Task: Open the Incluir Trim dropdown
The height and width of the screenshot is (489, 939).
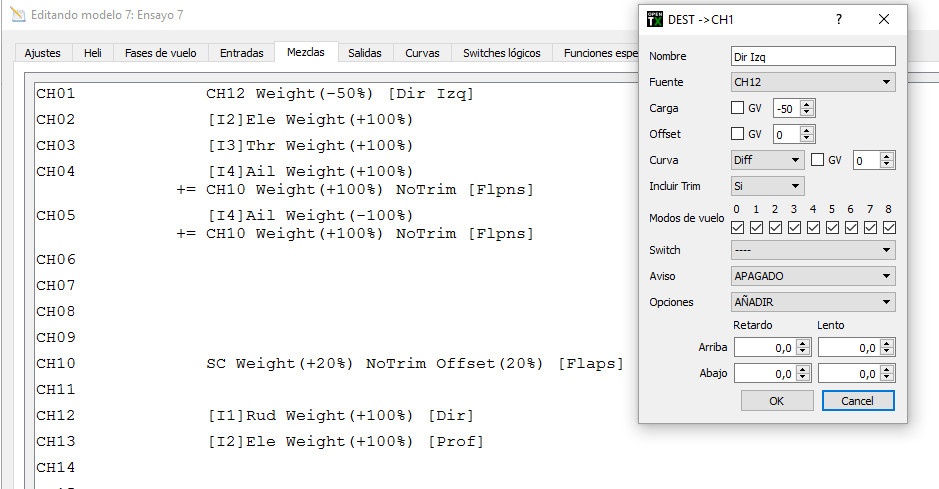Action: pos(767,186)
